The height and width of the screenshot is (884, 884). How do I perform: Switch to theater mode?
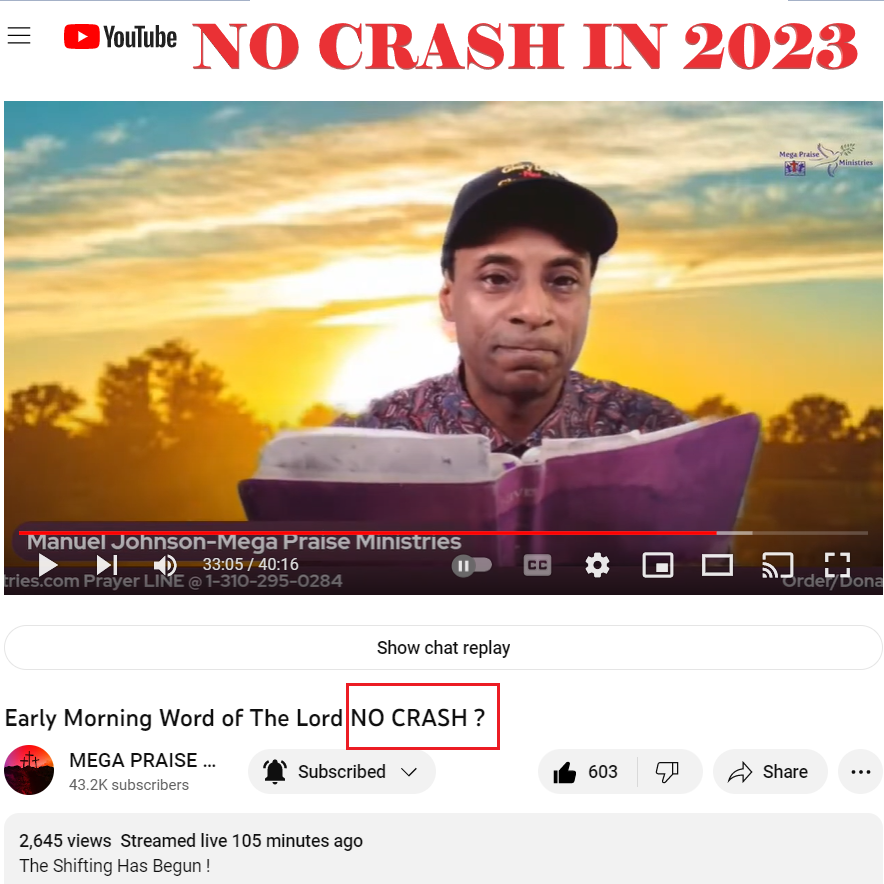point(717,565)
